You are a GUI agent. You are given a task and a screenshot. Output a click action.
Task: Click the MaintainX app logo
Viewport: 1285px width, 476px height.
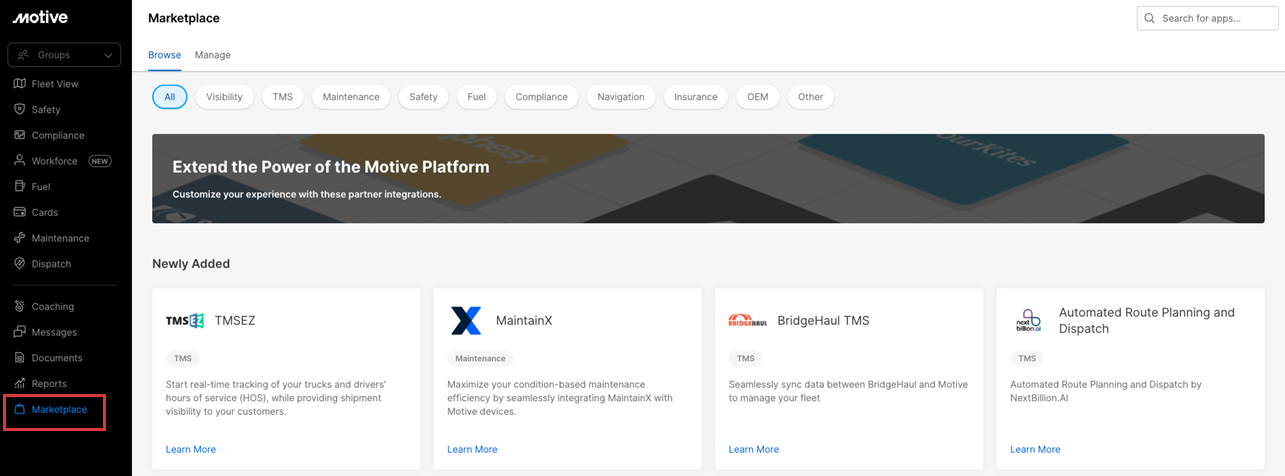[x=466, y=321]
